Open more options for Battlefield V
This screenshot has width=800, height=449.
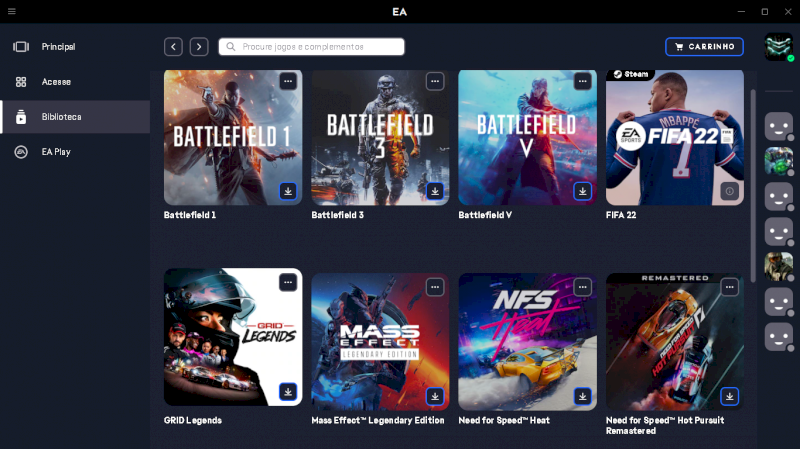(583, 81)
